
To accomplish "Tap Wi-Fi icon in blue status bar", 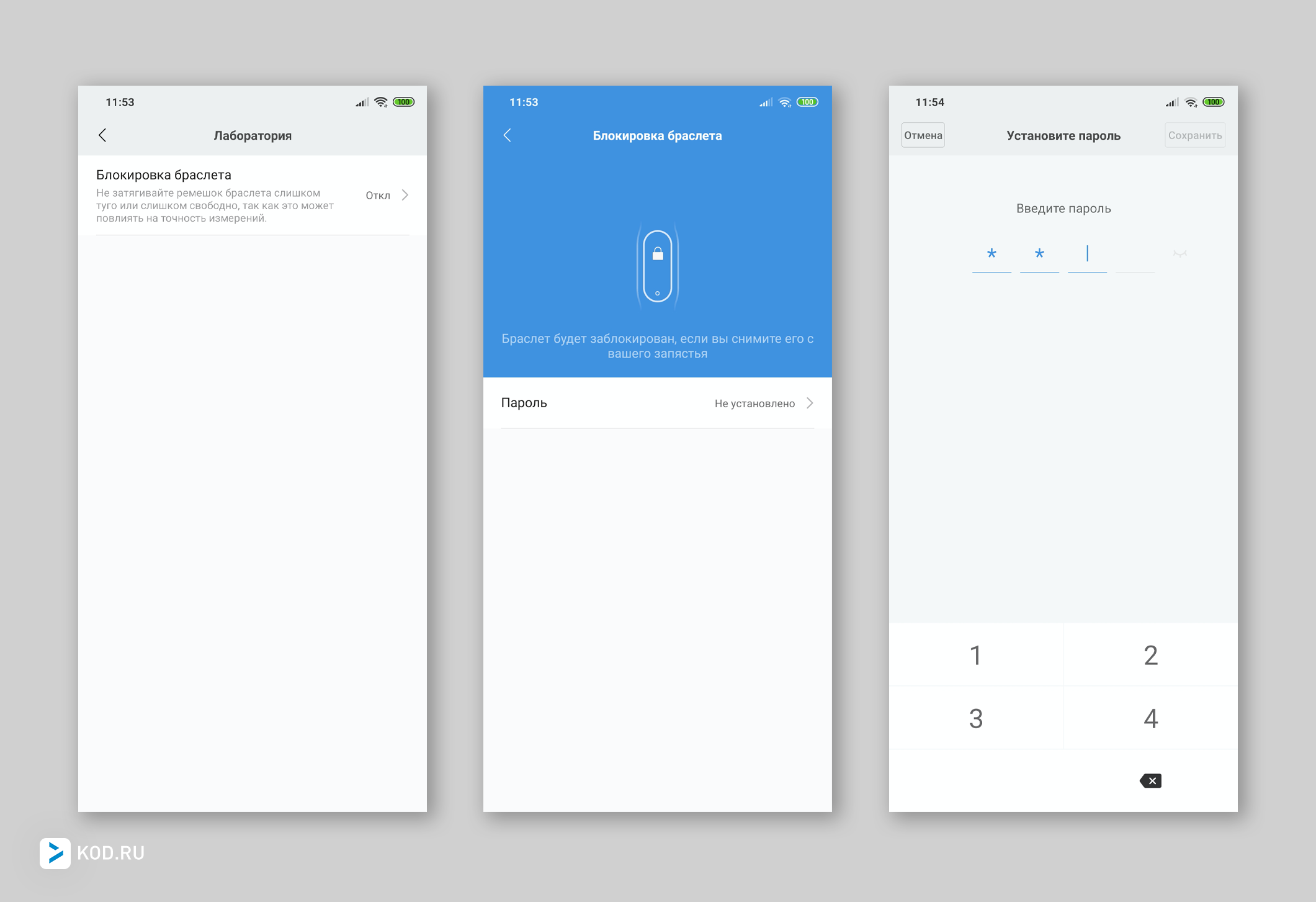I will pyautogui.click(x=785, y=102).
